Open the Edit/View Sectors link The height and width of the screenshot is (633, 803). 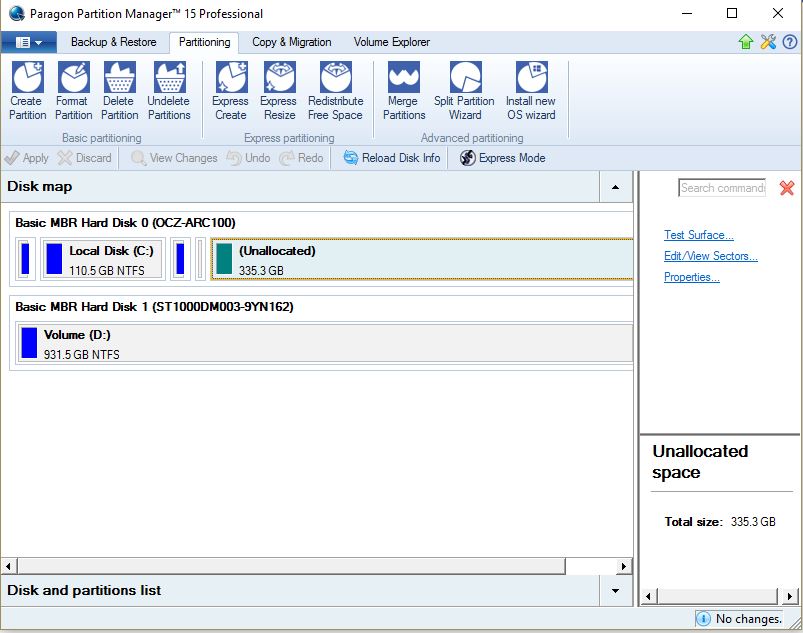tap(710, 256)
